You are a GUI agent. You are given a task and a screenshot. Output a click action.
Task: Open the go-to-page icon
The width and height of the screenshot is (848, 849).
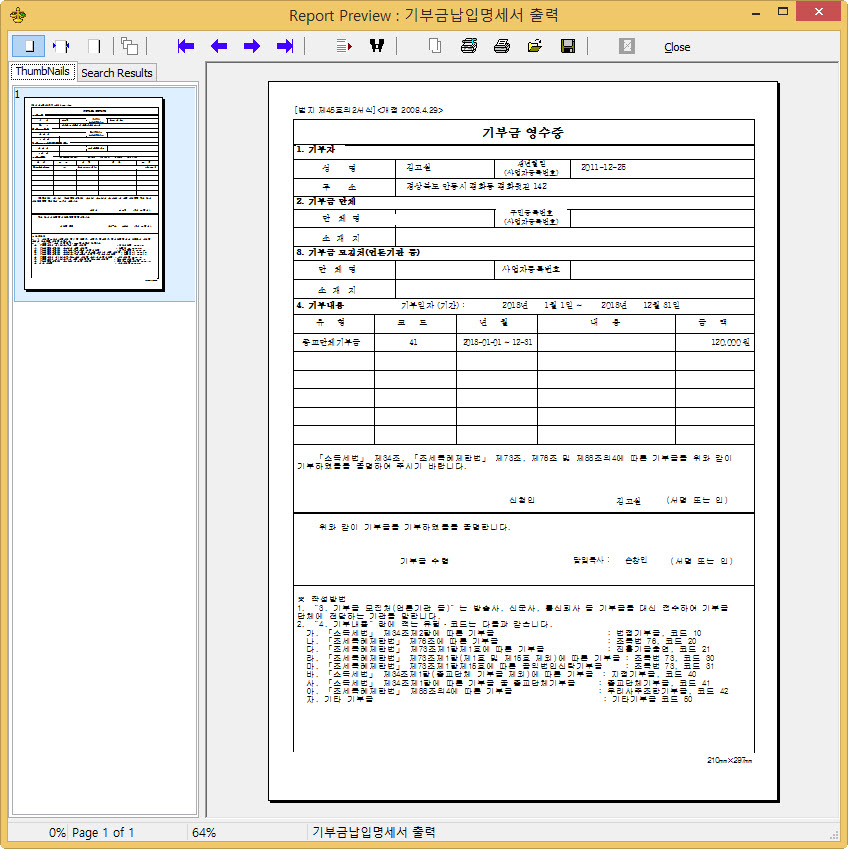click(344, 46)
